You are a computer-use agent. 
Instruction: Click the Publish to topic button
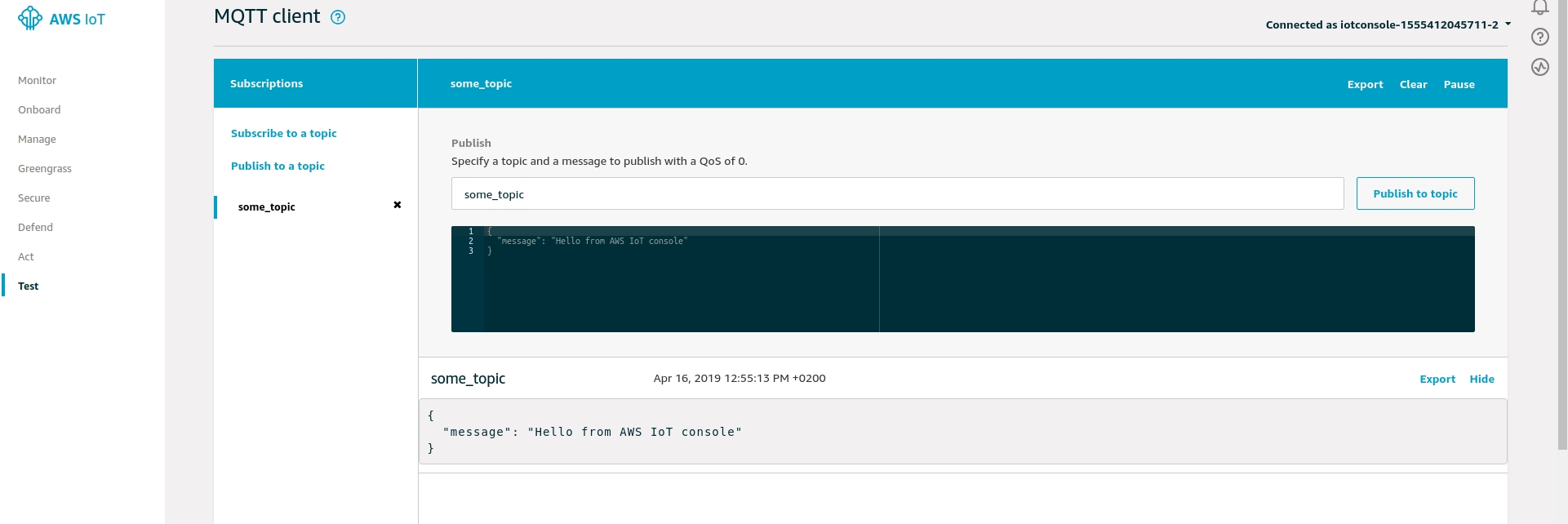point(1415,193)
